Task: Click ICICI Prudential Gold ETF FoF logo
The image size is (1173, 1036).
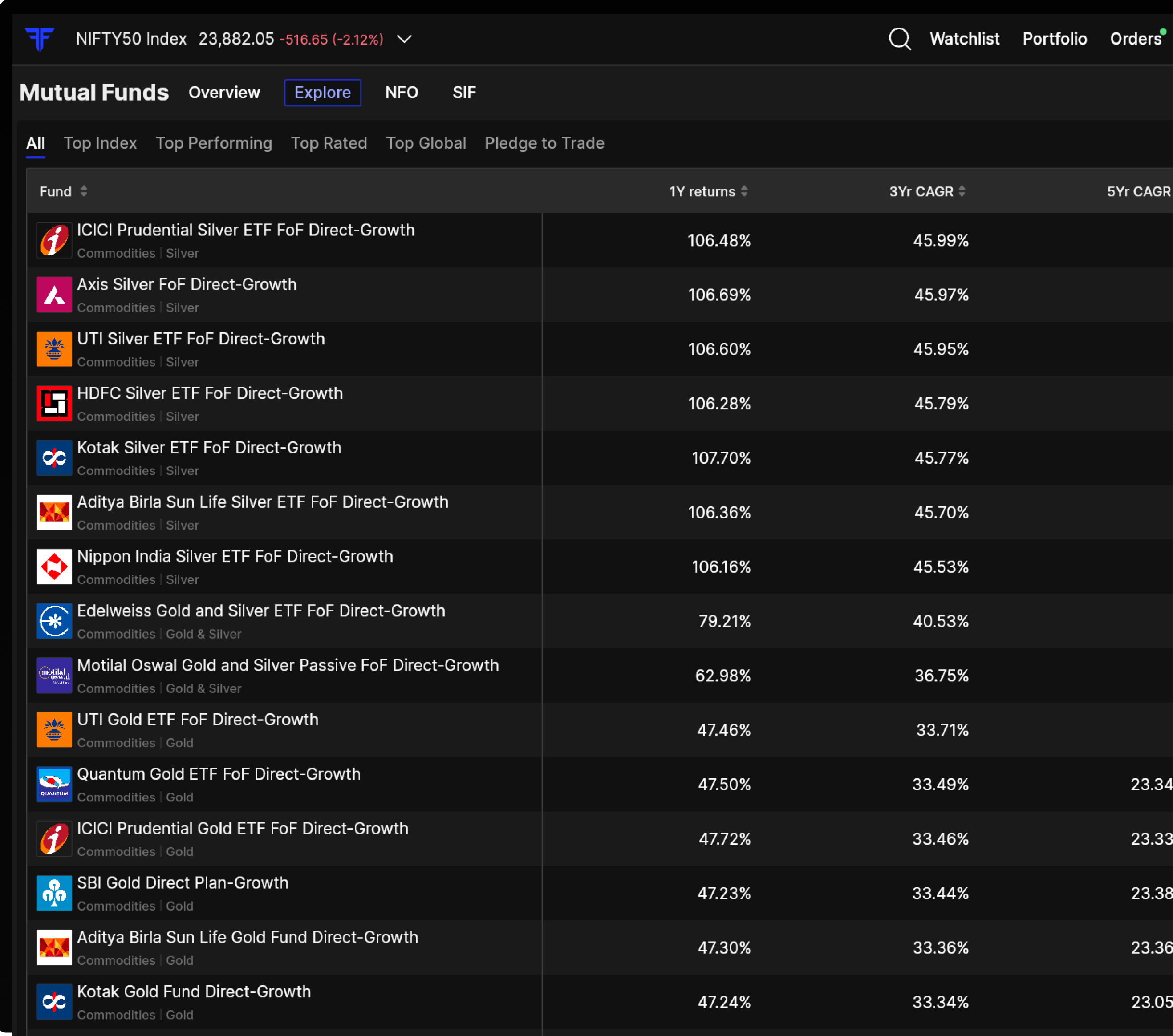Action: pyautogui.click(x=54, y=839)
